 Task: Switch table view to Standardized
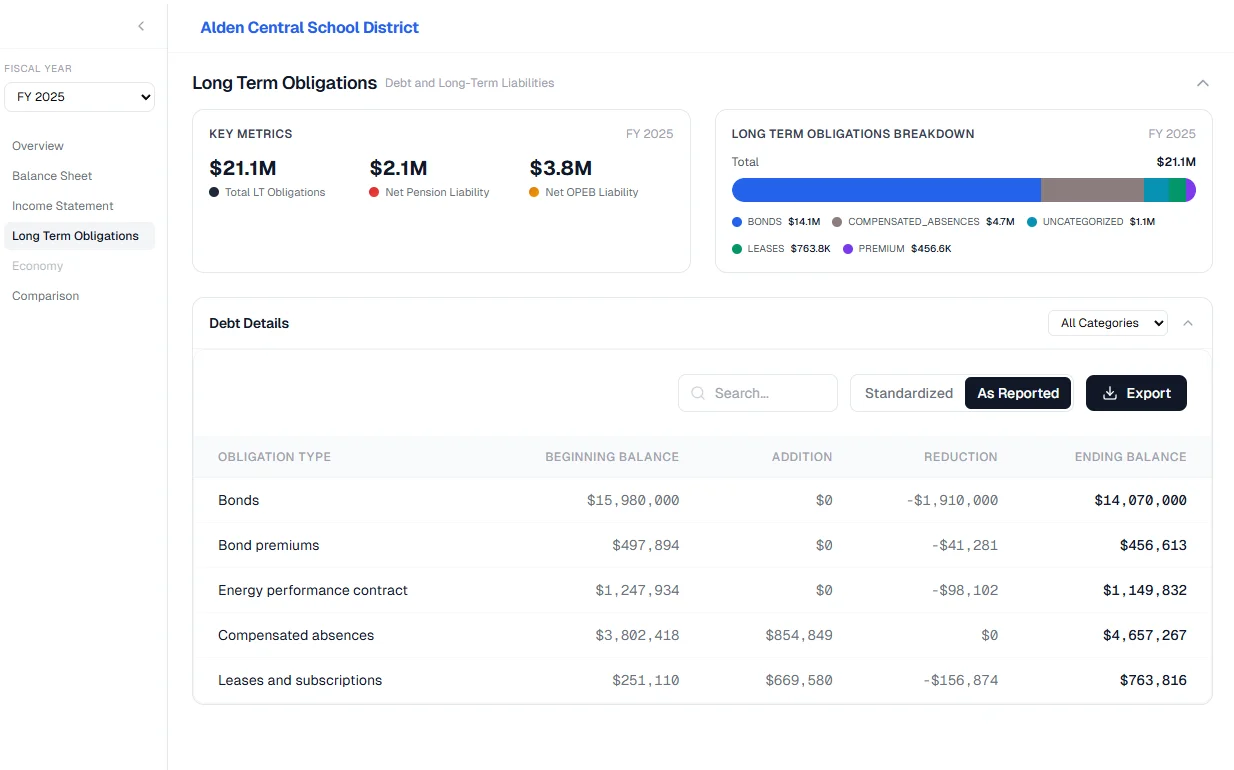click(x=908, y=393)
